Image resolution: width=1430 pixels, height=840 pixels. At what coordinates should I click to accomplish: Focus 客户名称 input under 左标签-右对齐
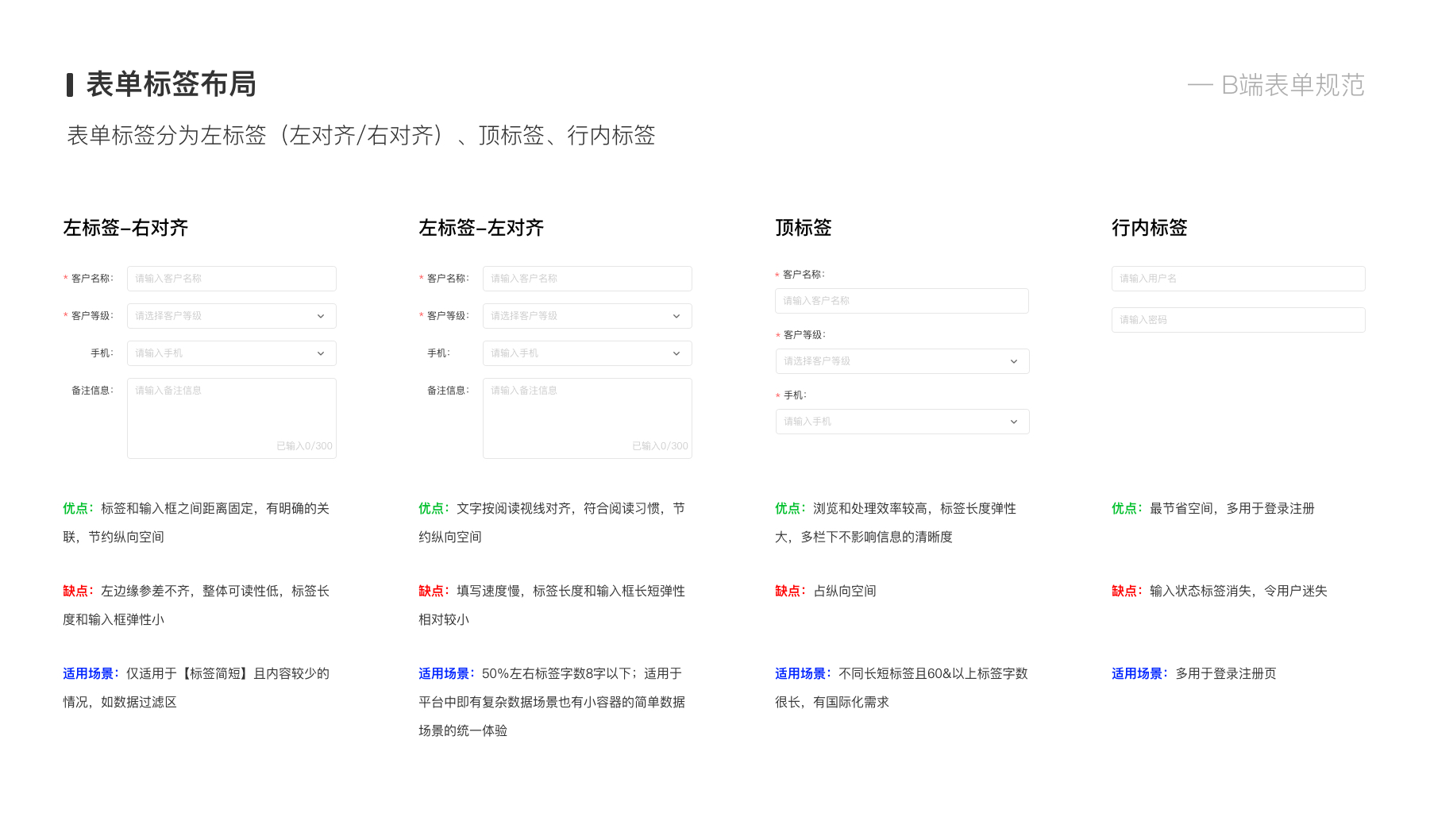[232, 279]
